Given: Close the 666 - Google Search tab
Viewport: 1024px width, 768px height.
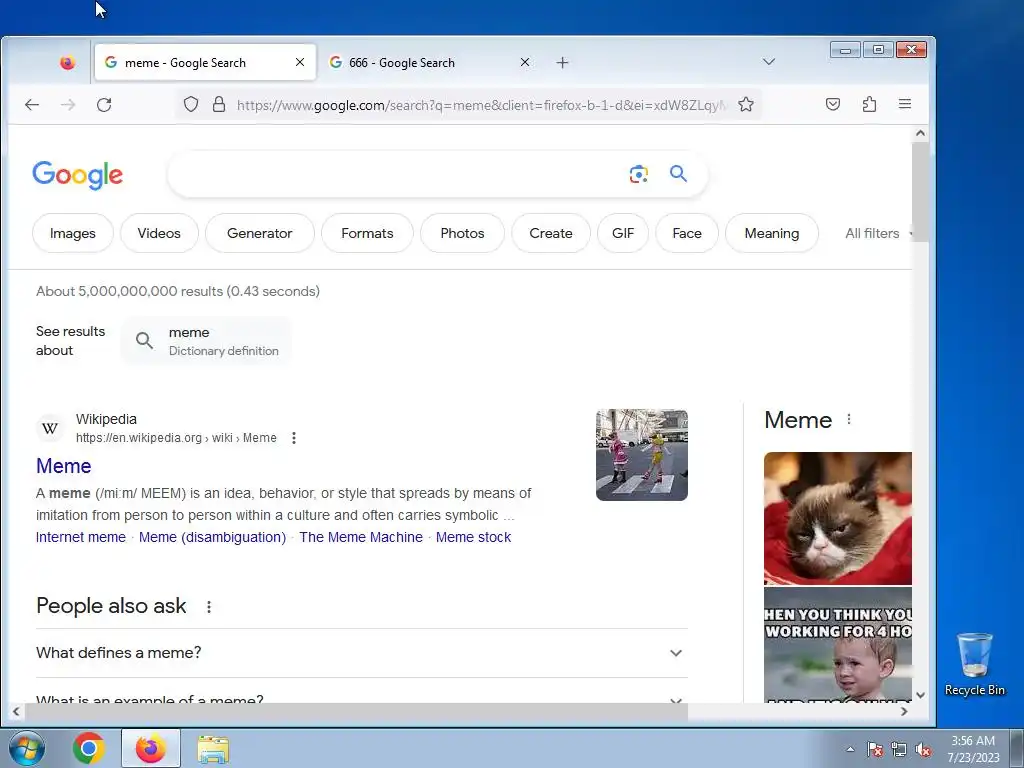Looking at the screenshot, I should pyautogui.click(x=525, y=62).
